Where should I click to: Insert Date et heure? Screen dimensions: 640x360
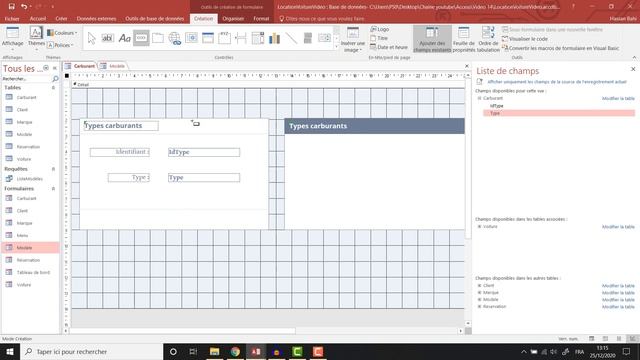[x=389, y=47]
